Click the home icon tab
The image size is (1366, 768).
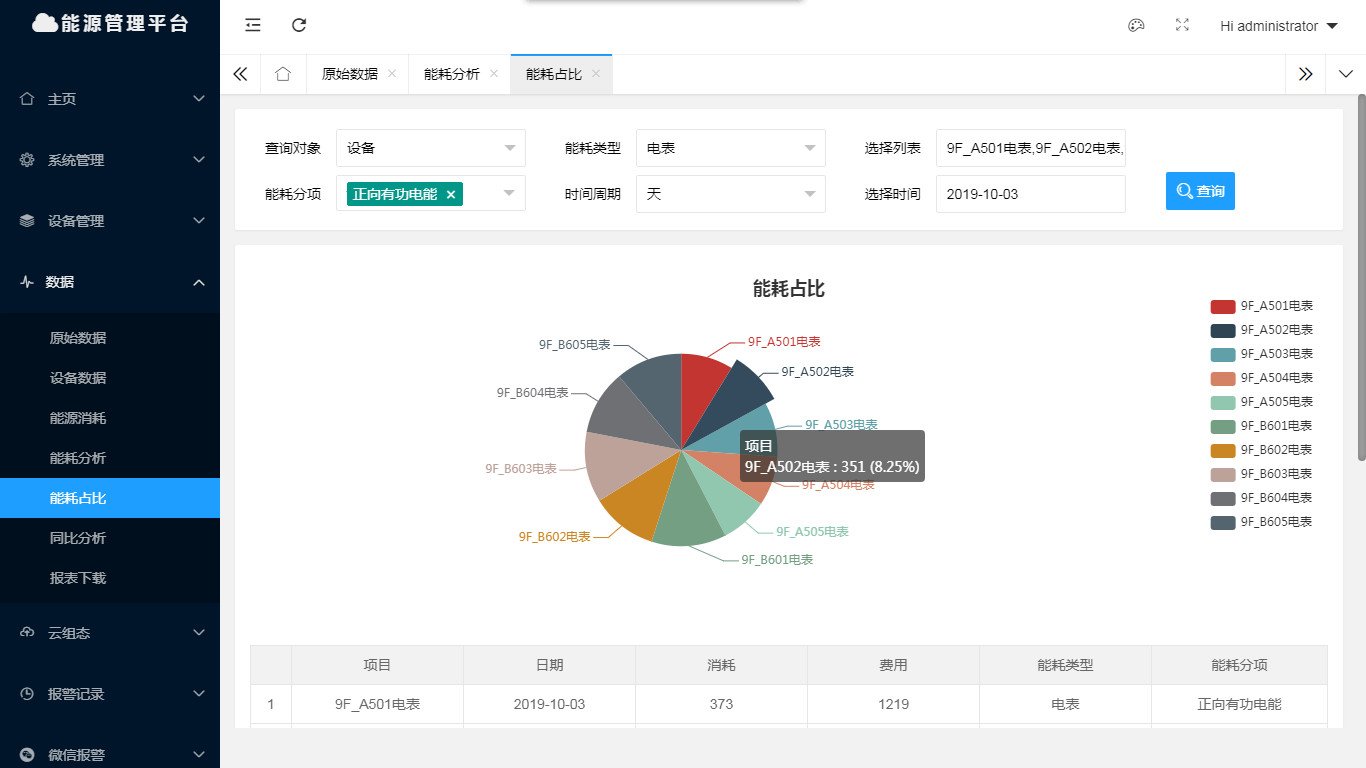point(283,74)
